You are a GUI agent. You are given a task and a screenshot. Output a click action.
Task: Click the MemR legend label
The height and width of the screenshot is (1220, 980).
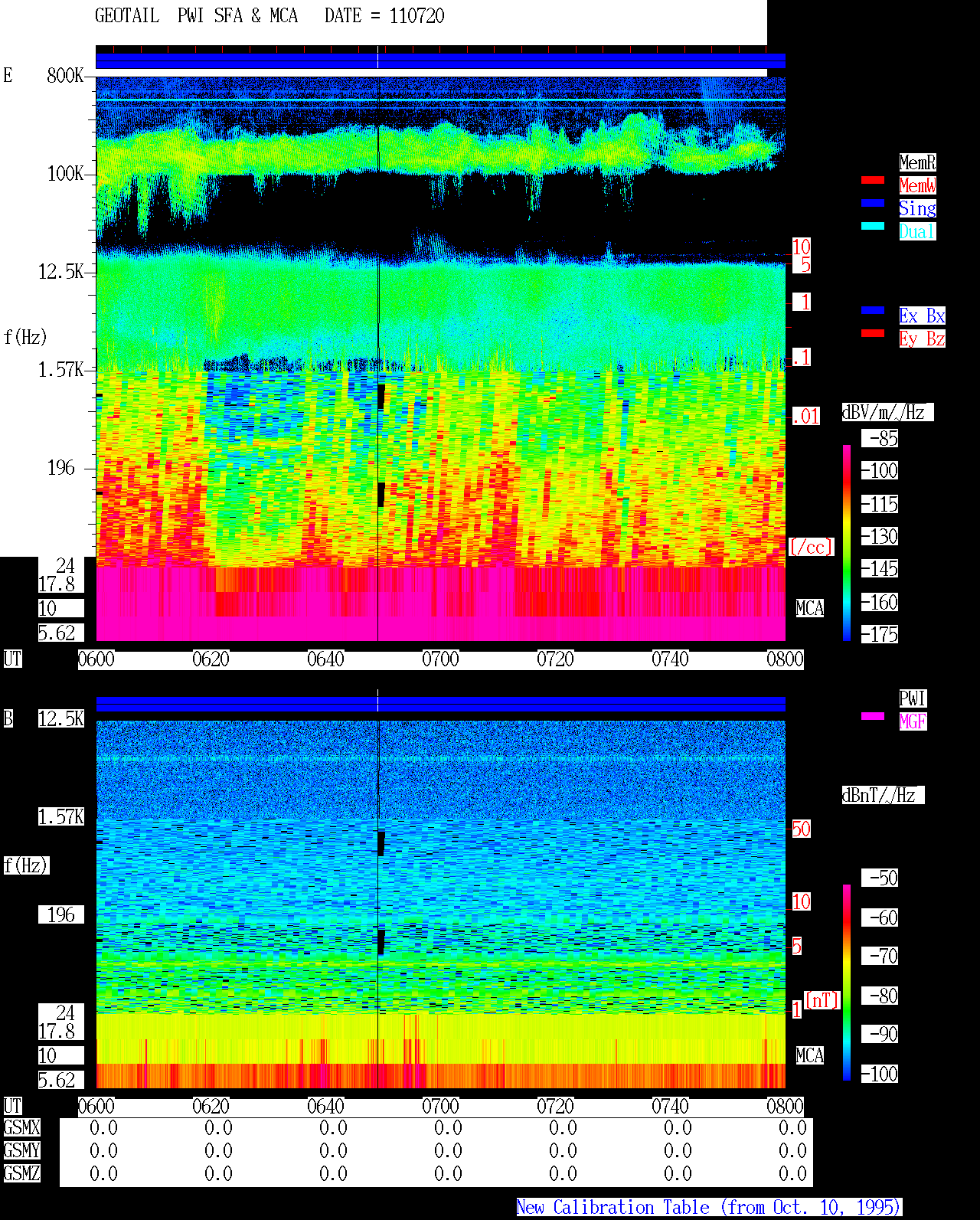click(917, 162)
